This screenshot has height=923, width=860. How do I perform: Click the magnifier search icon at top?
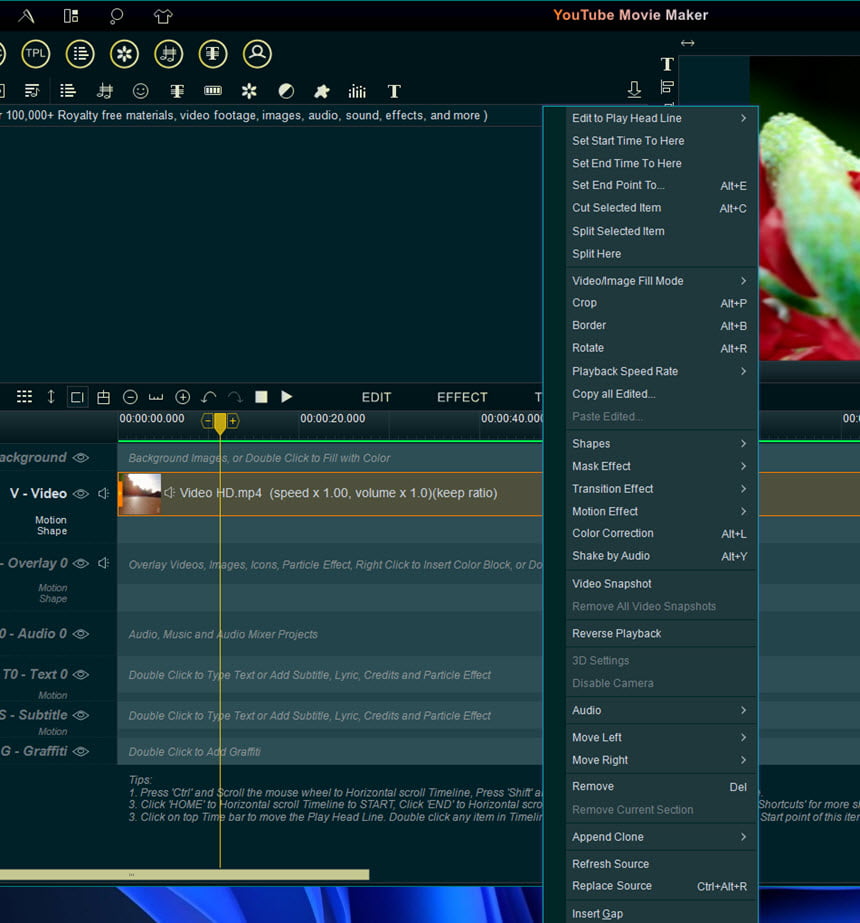pos(117,15)
